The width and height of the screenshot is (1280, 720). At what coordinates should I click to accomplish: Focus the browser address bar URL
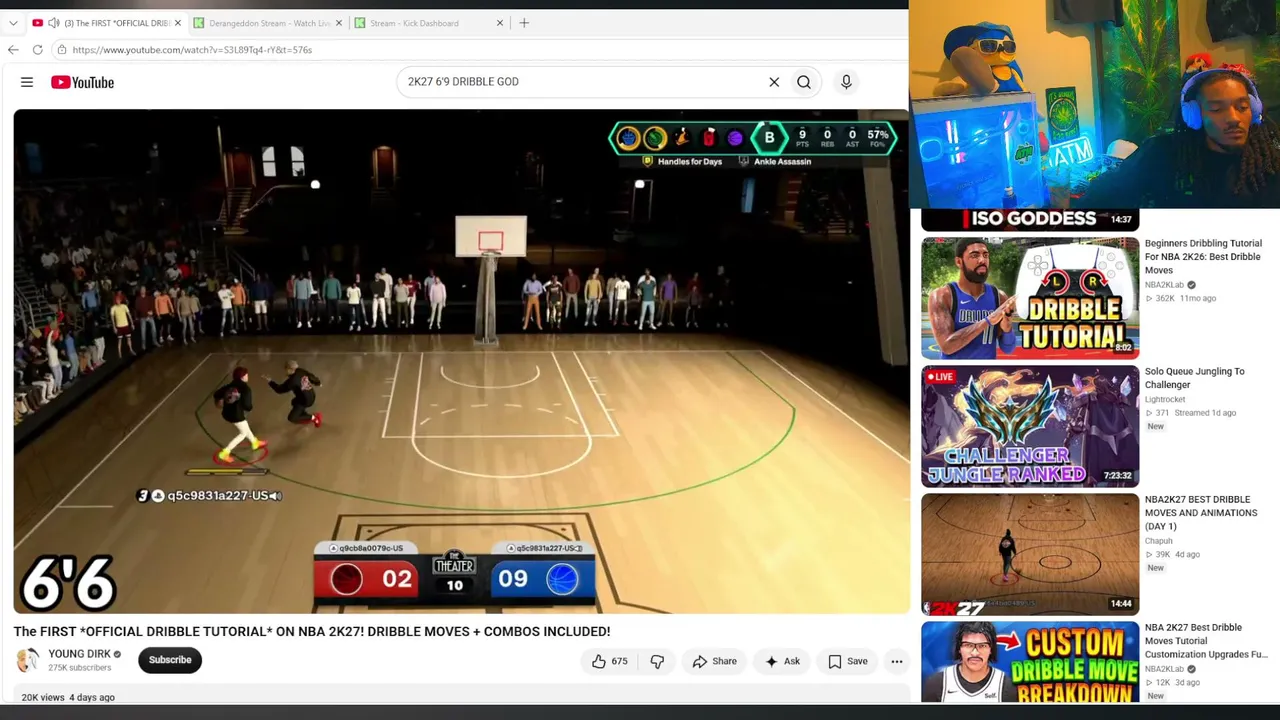(192, 50)
